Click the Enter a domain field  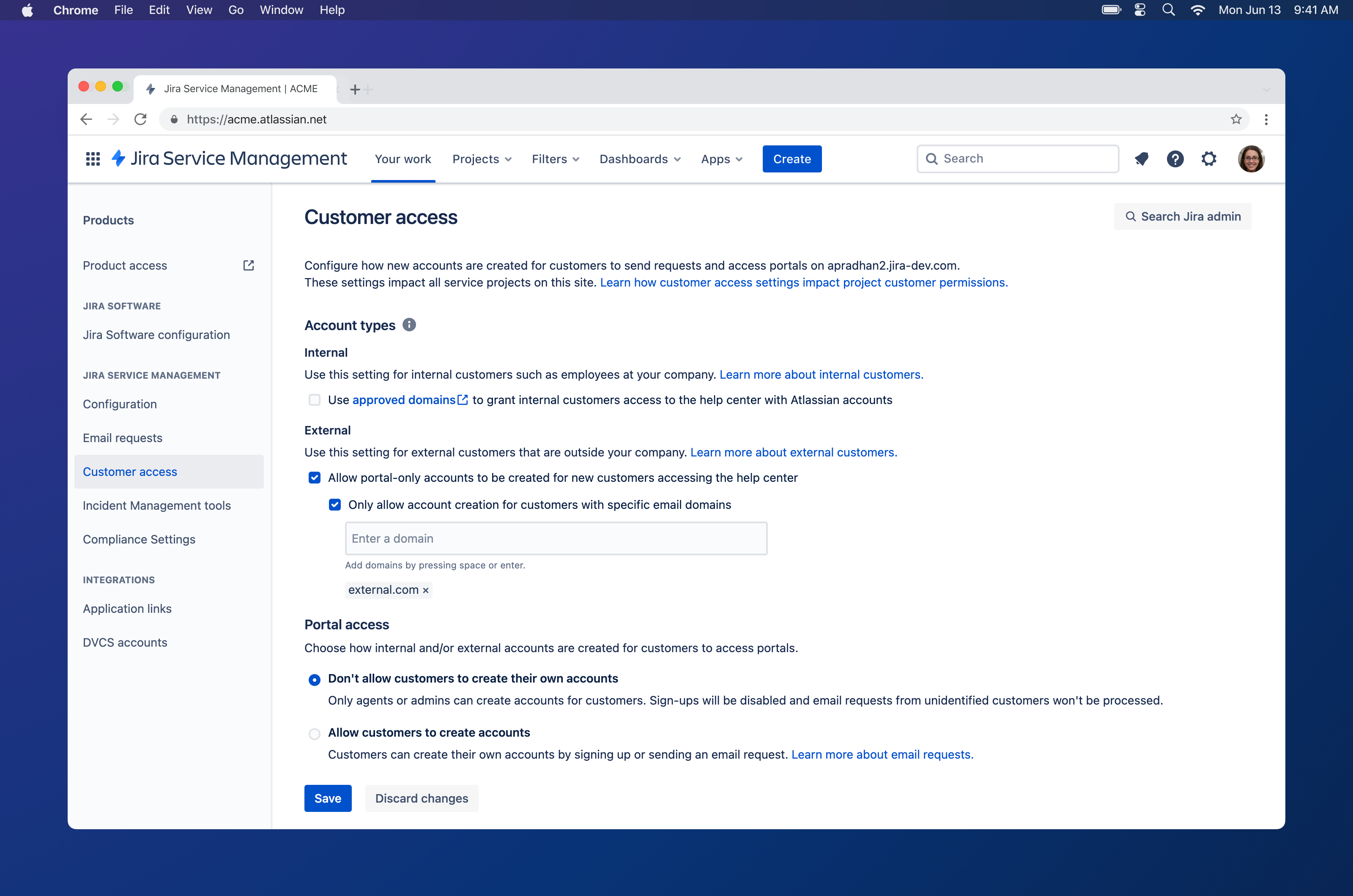click(556, 538)
